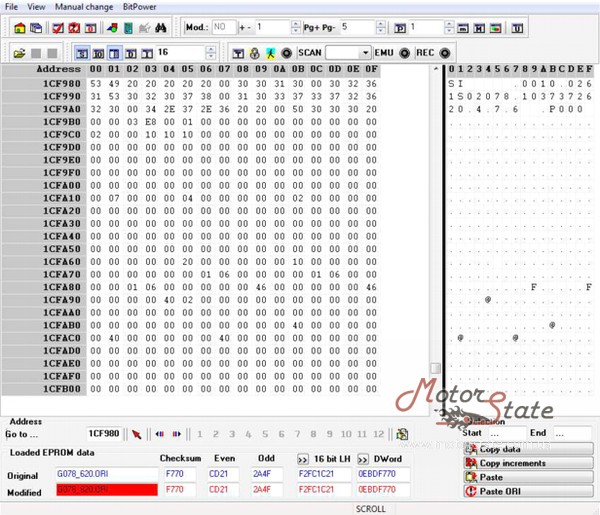The width and height of the screenshot is (600, 515).
Task: Open the Manual change menu
Action: (x=84, y=7)
